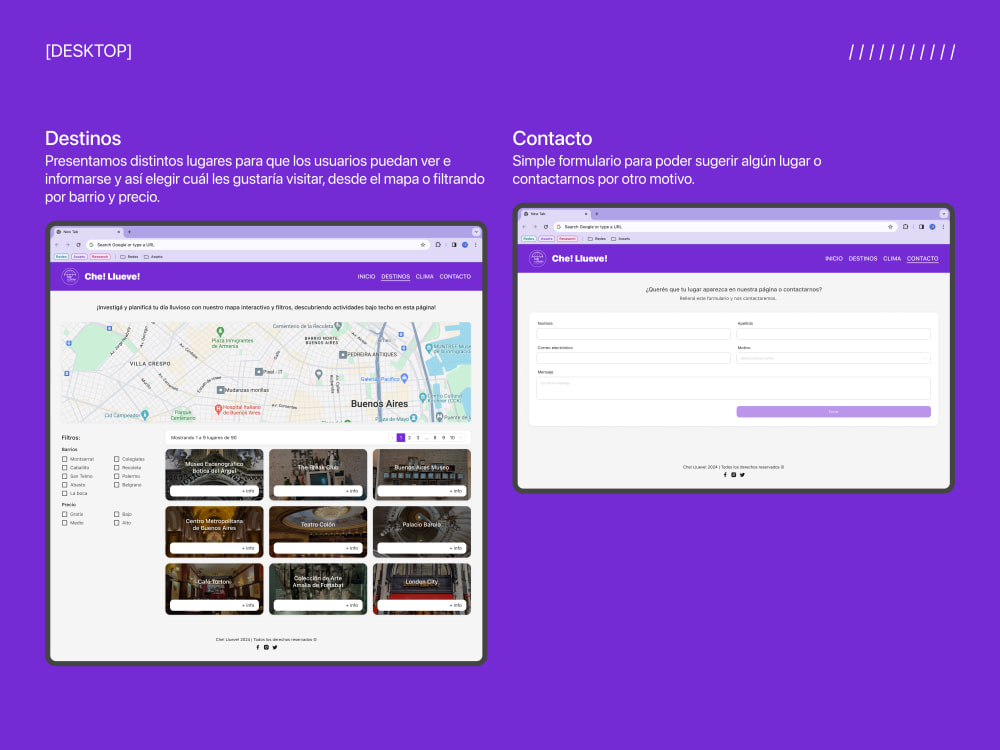Open browser menu dots in Destinos window
The height and width of the screenshot is (750, 1000).
(475, 245)
